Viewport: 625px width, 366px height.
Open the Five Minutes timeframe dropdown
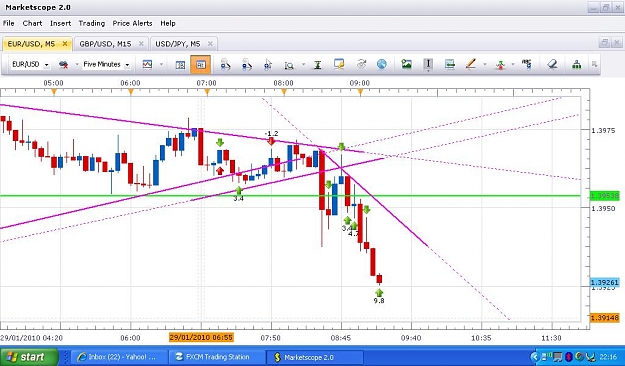[x=127, y=65]
